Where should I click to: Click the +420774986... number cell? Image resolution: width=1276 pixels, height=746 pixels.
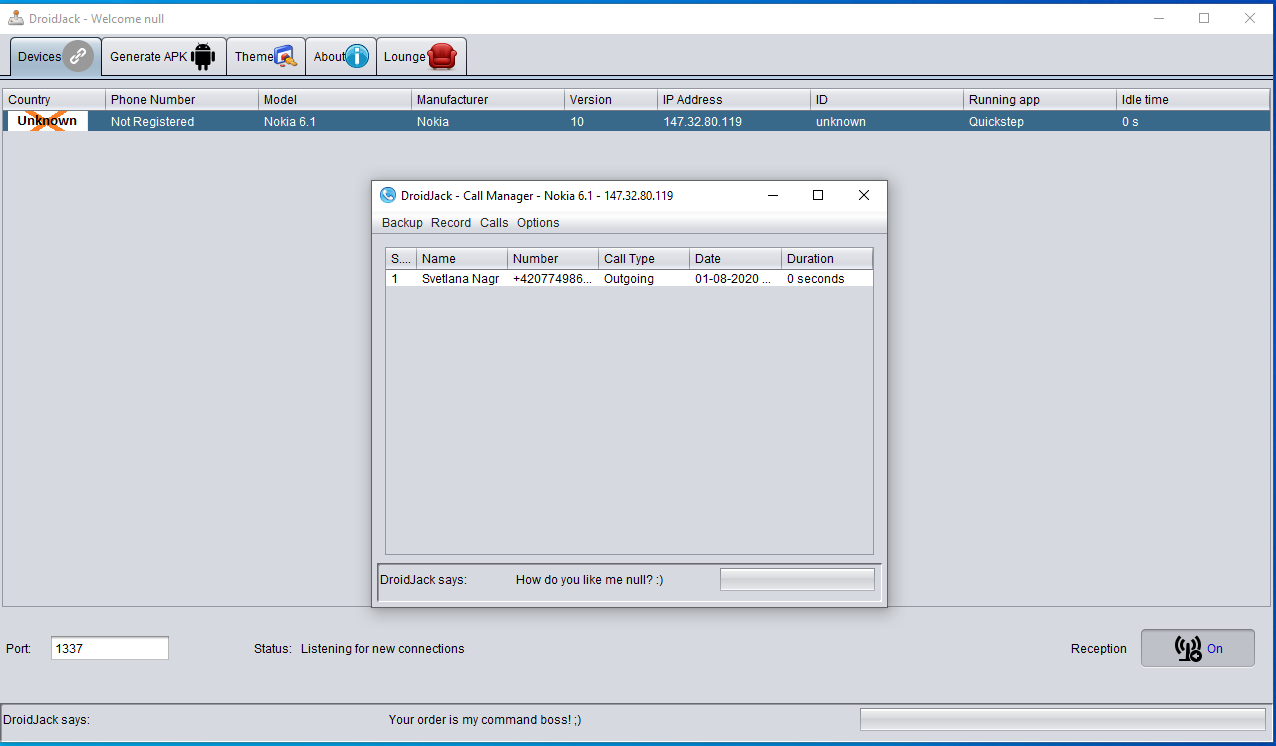(553, 279)
